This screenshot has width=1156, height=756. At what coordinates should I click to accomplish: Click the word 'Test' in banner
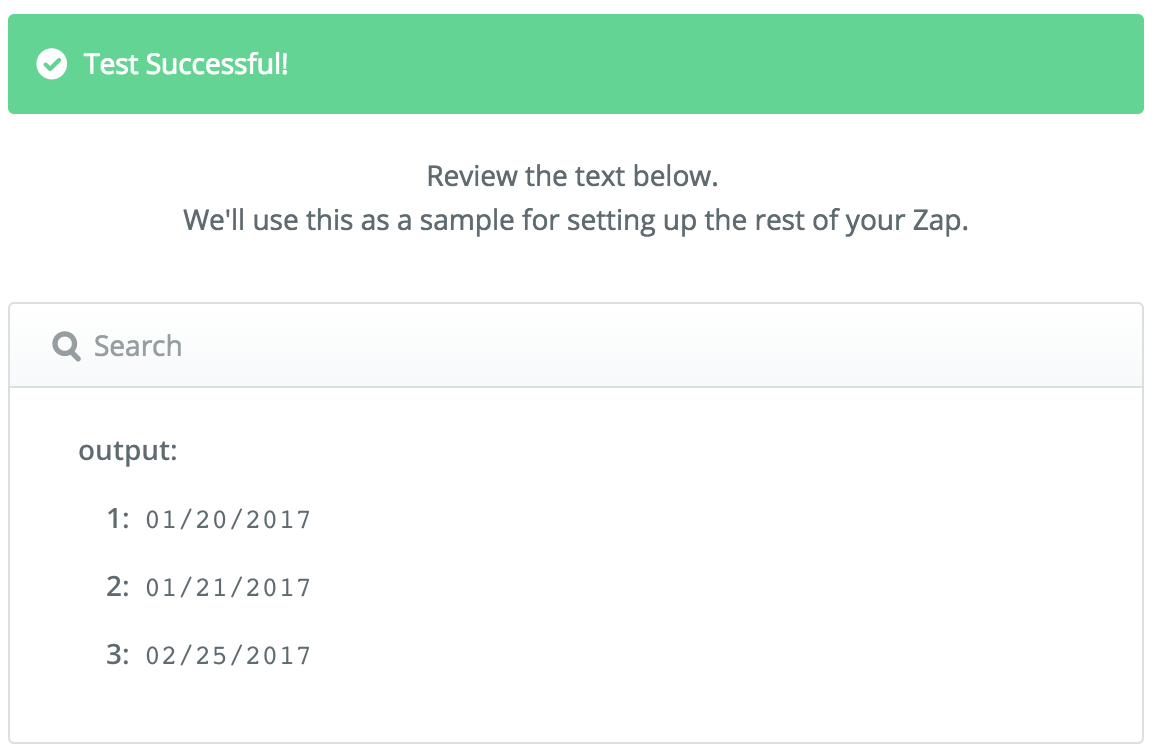pos(111,64)
